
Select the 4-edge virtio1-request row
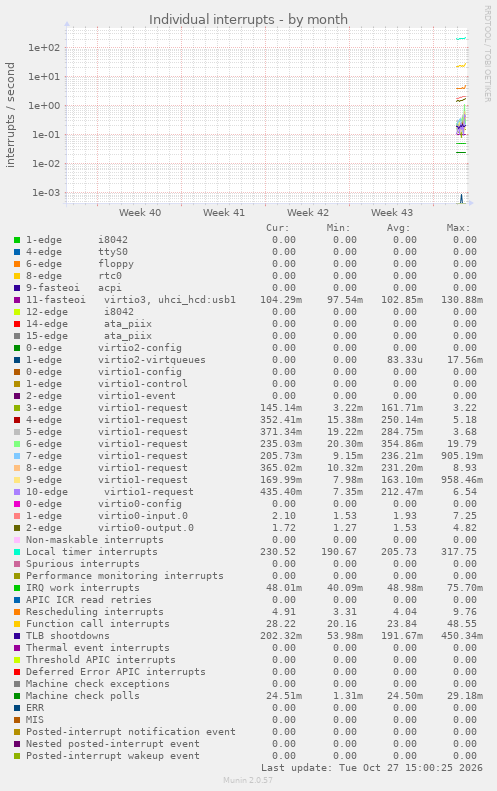pyautogui.click(x=248, y=420)
